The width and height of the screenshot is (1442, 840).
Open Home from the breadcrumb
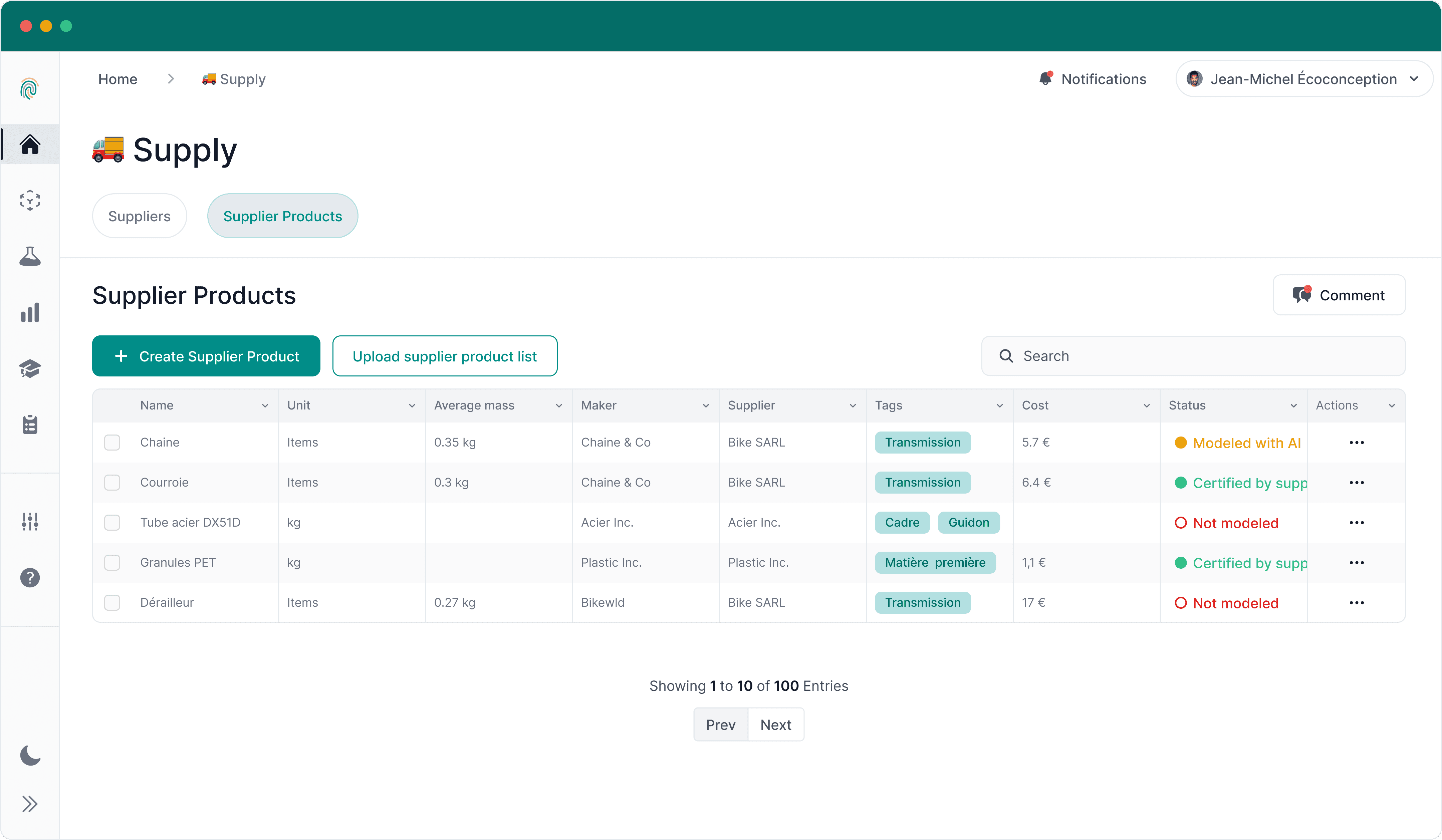117,79
